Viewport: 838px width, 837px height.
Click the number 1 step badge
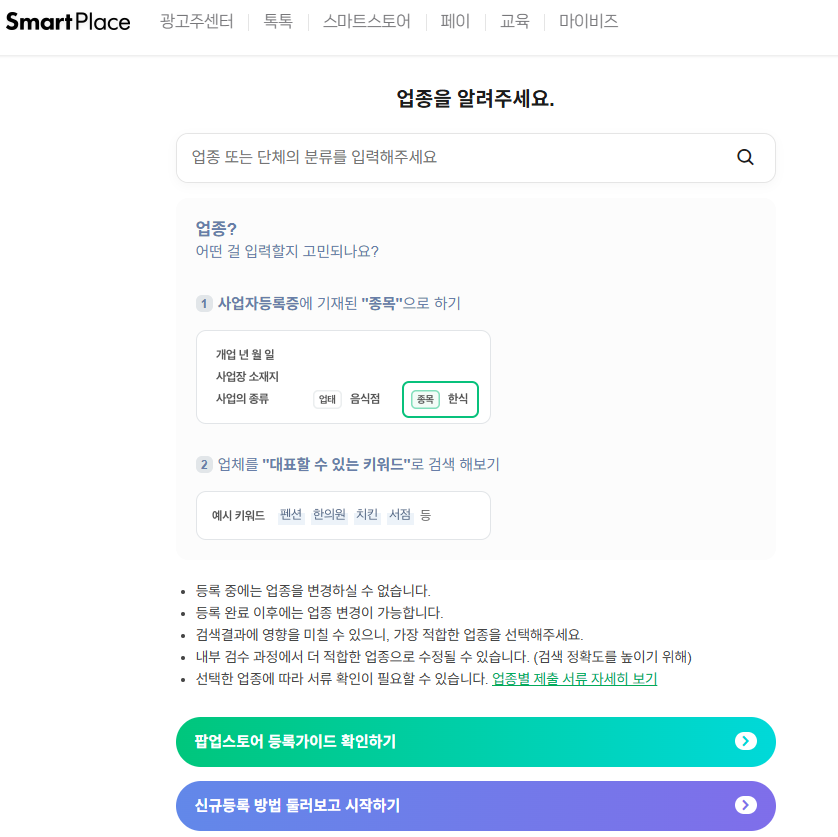click(204, 304)
